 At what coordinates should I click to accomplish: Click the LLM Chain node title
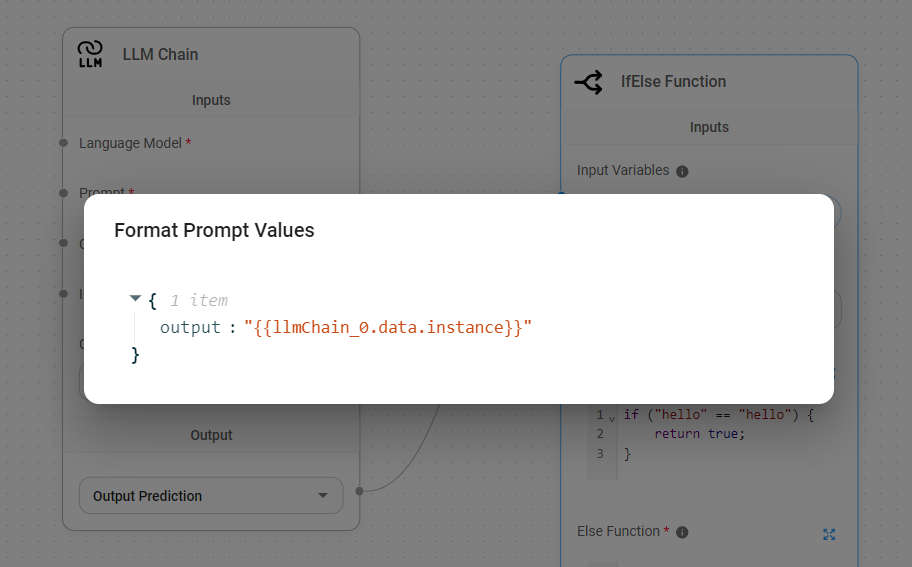click(160, 54)
